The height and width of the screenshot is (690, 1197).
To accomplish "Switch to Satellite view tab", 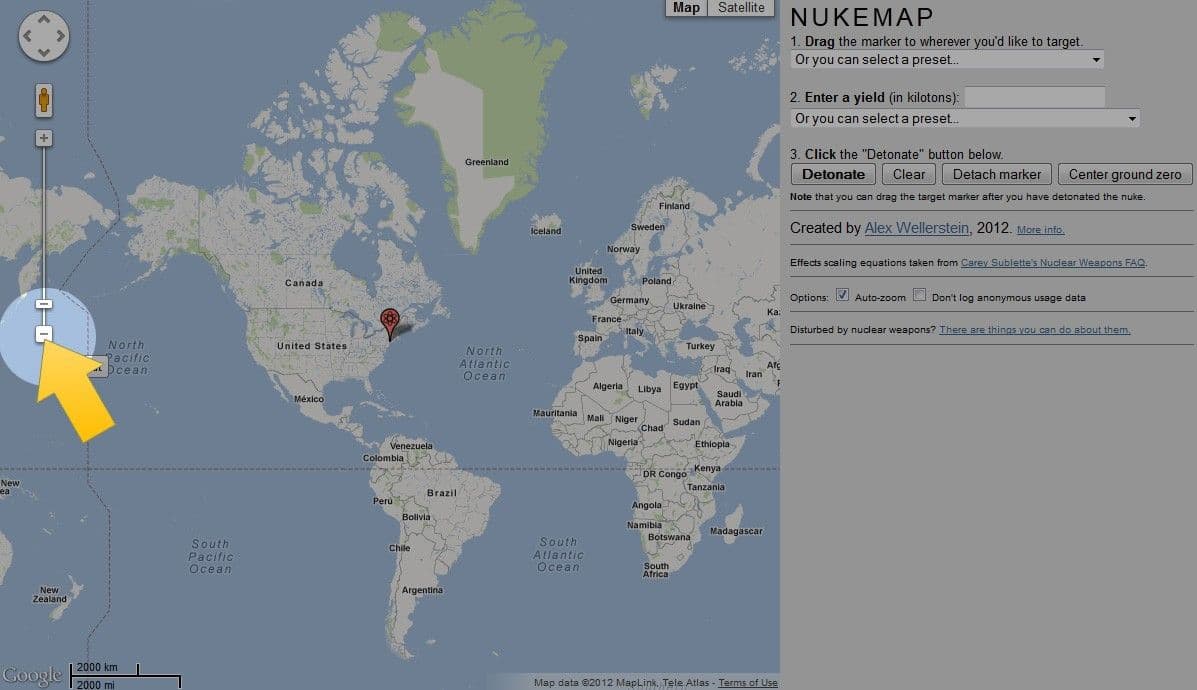I will [x=740, y=8].
